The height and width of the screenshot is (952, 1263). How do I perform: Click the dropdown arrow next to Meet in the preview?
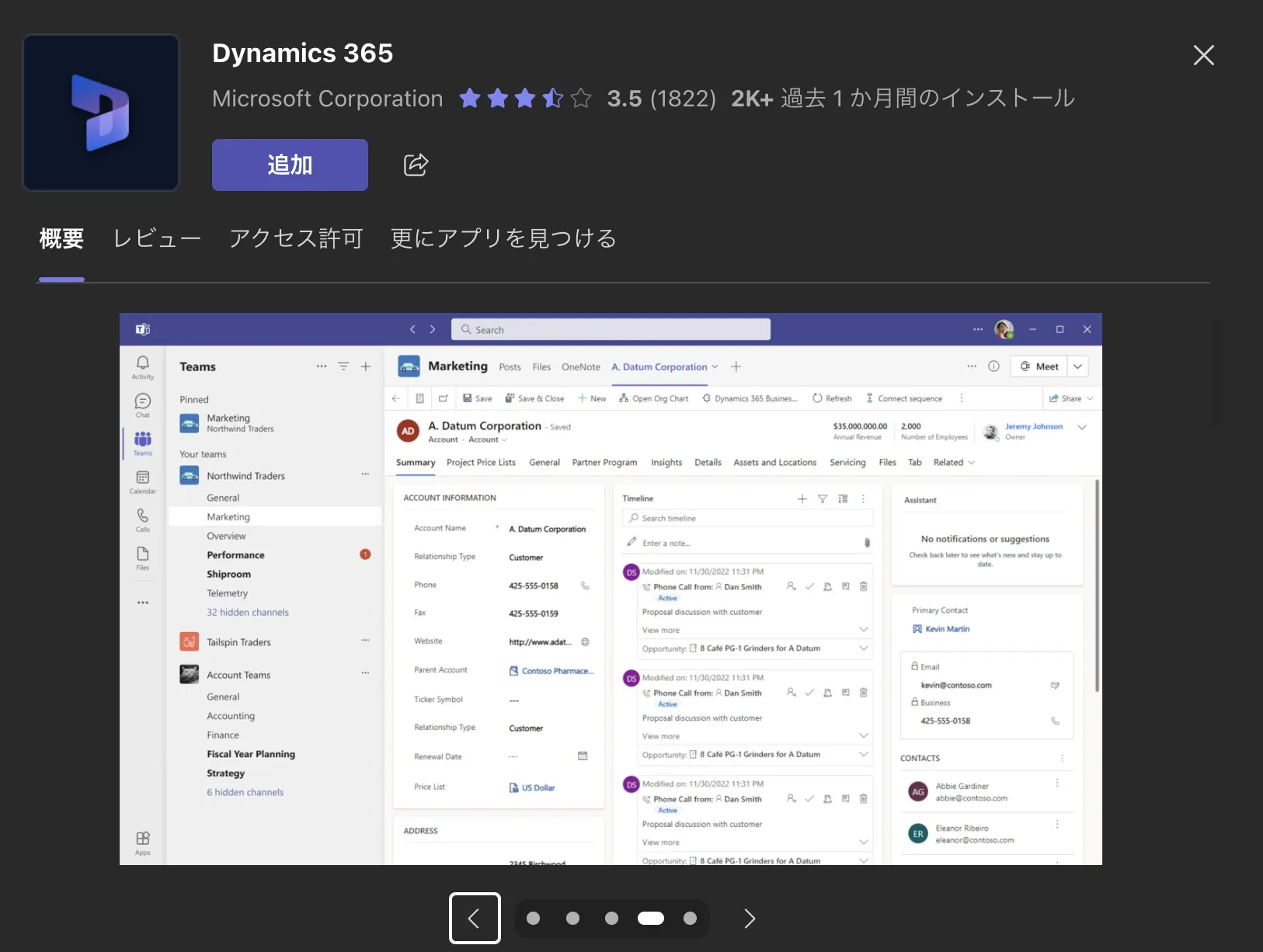(1078, 367)
